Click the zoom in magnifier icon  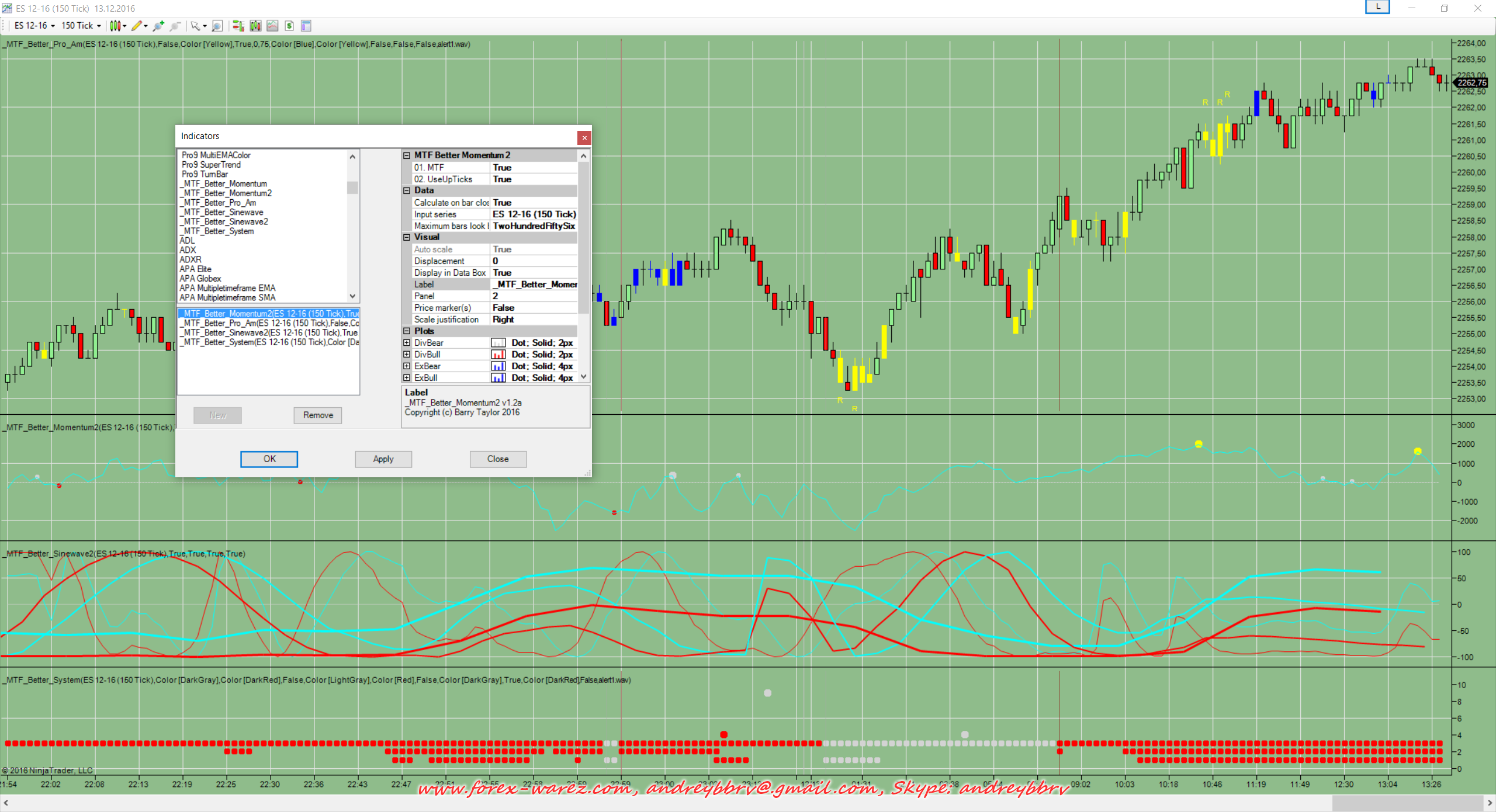point(158,26)
